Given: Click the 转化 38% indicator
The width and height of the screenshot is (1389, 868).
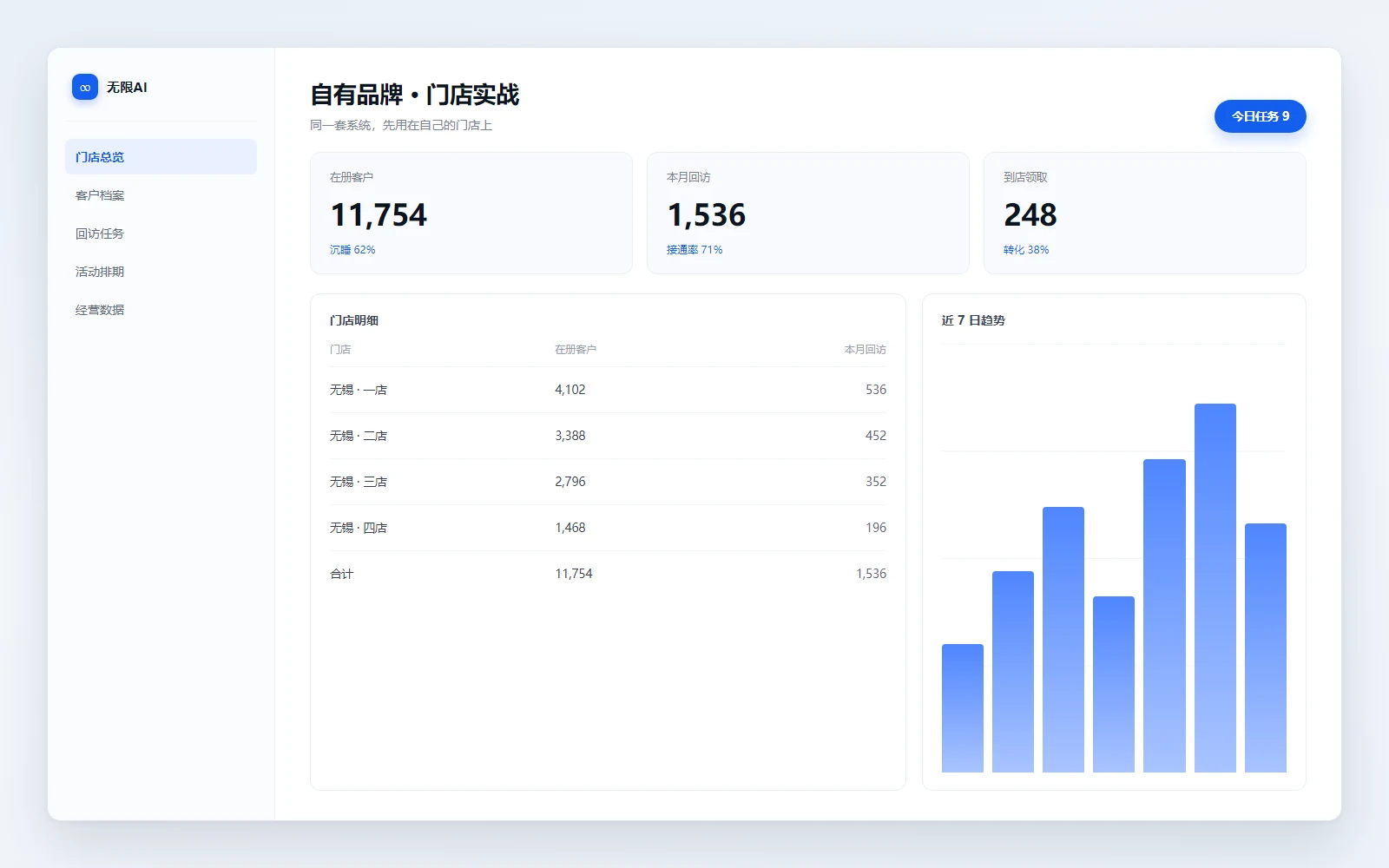Looking at the screenshot, I should (1026, 250).
